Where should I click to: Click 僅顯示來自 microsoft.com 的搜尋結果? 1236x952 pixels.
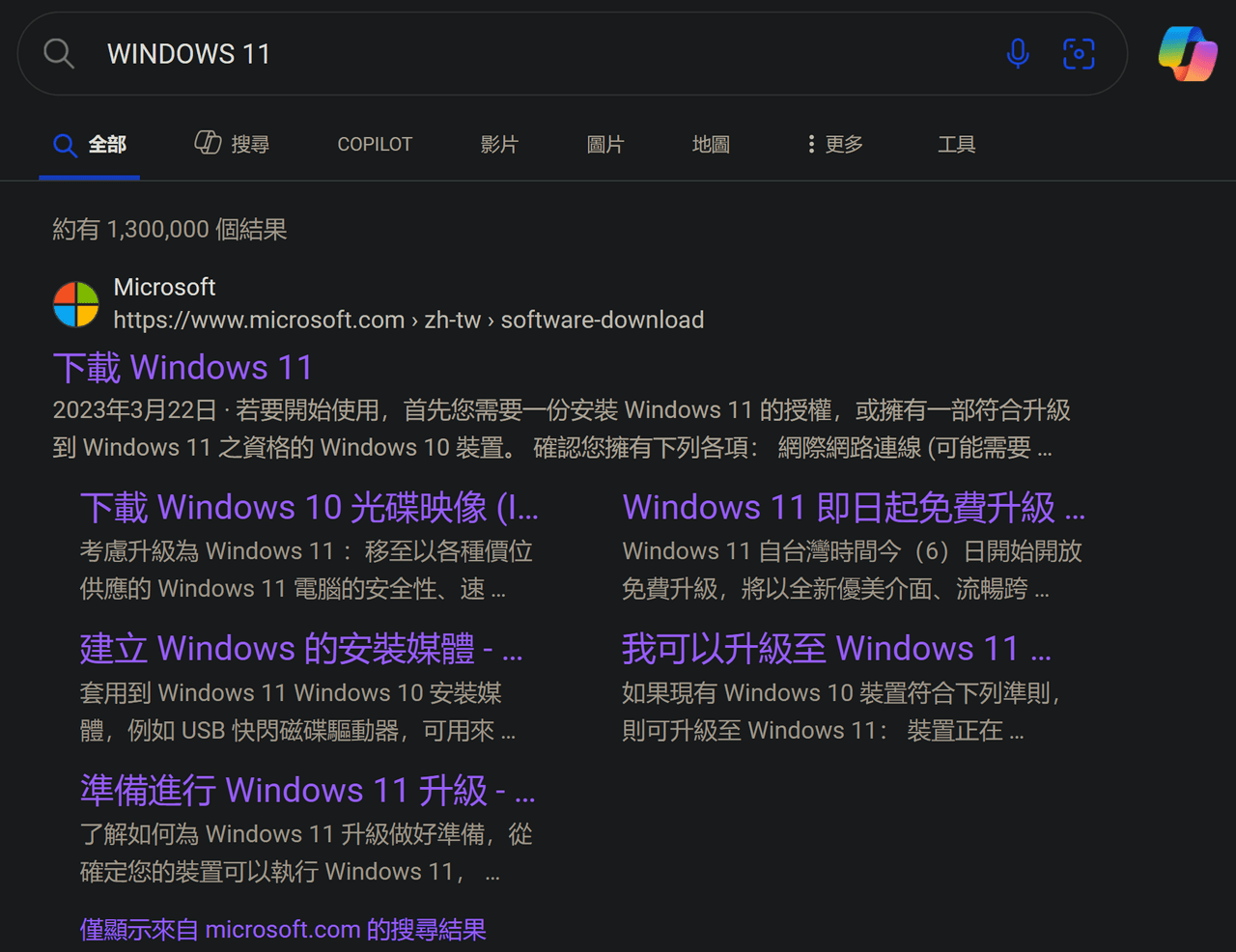283,930
